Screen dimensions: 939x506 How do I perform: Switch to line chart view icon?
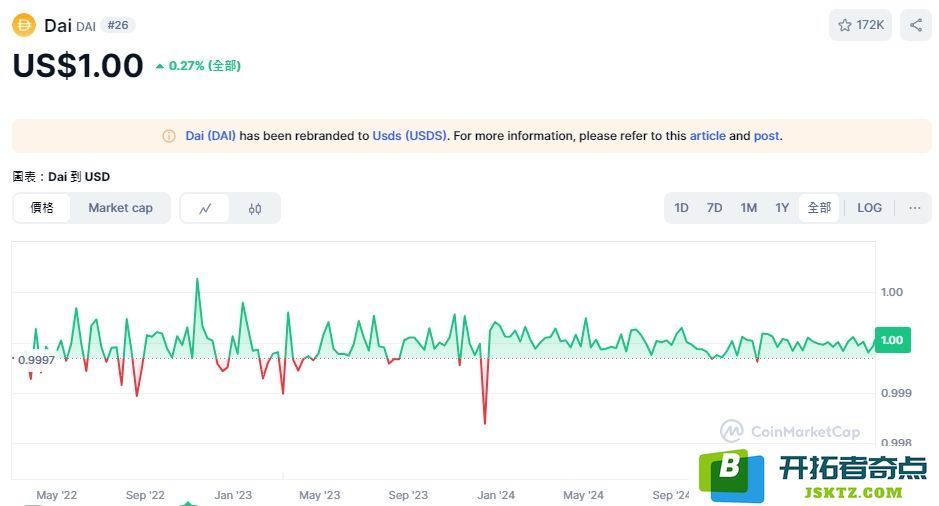205,208
